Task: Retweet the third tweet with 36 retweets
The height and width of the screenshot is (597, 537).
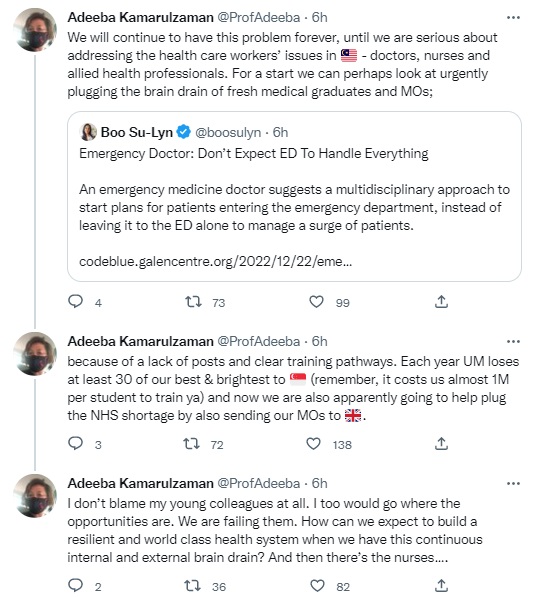Action: (193, 586)
